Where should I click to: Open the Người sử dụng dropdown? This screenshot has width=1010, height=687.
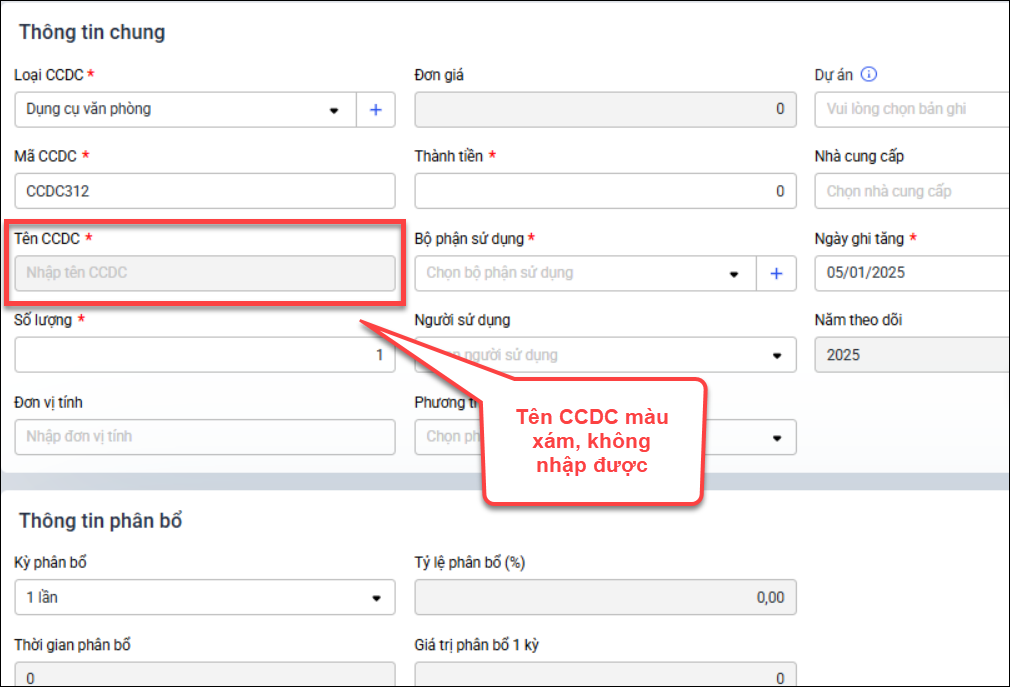777,355
